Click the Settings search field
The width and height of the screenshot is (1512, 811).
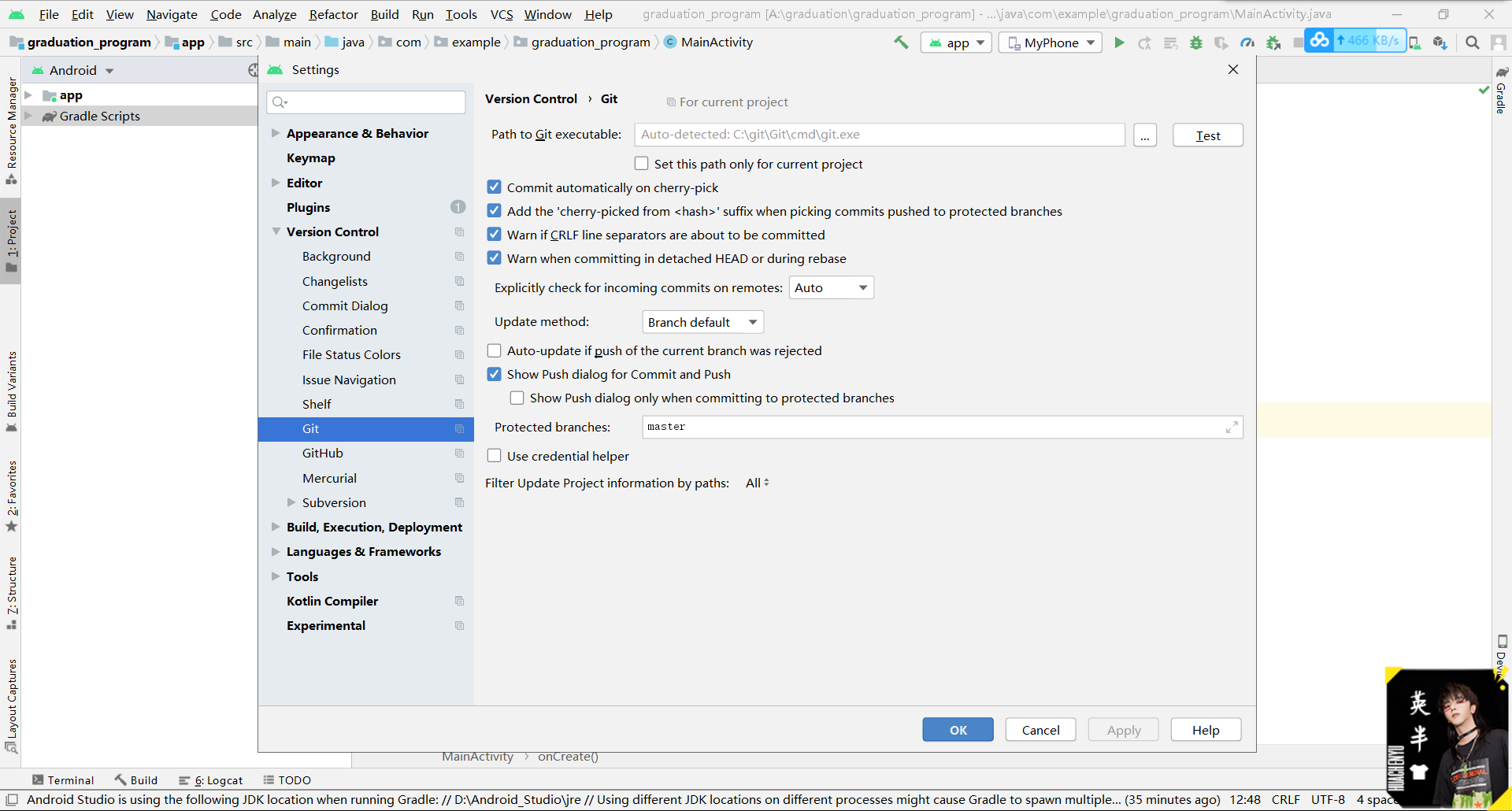(366, 102)
